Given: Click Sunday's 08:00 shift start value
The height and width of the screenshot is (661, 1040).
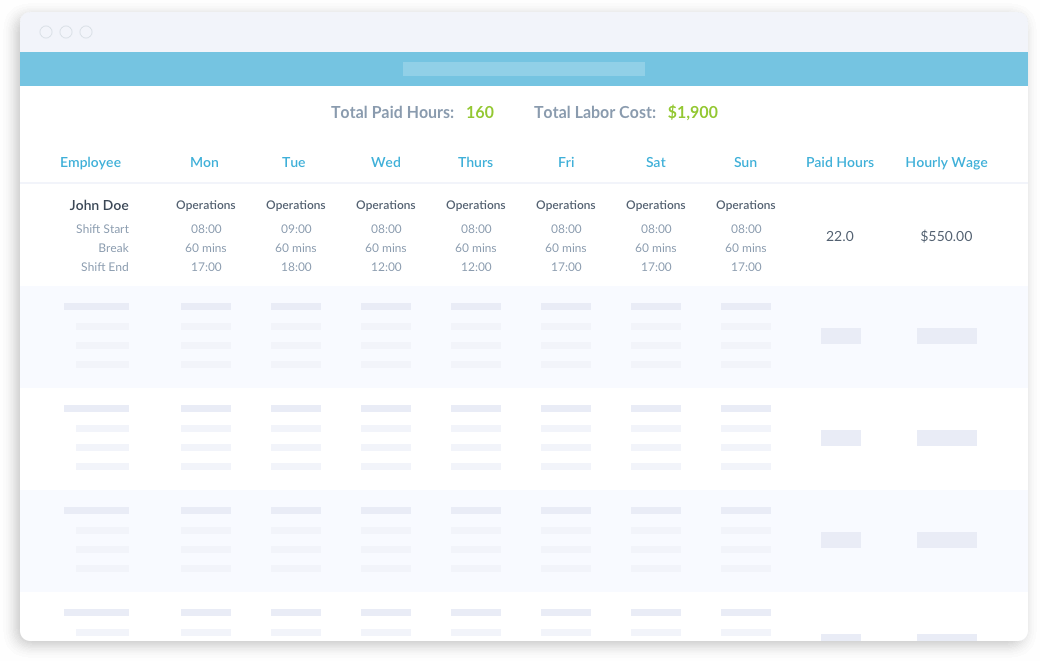Looking at the screenshot, I should (x=745, y=228).
